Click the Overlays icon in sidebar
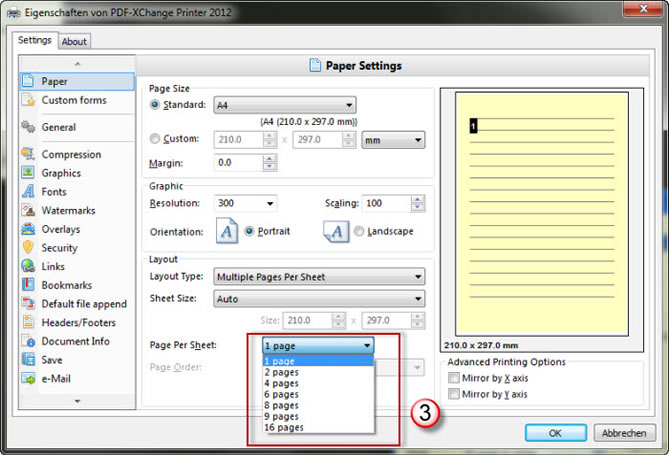 point(28,229)
